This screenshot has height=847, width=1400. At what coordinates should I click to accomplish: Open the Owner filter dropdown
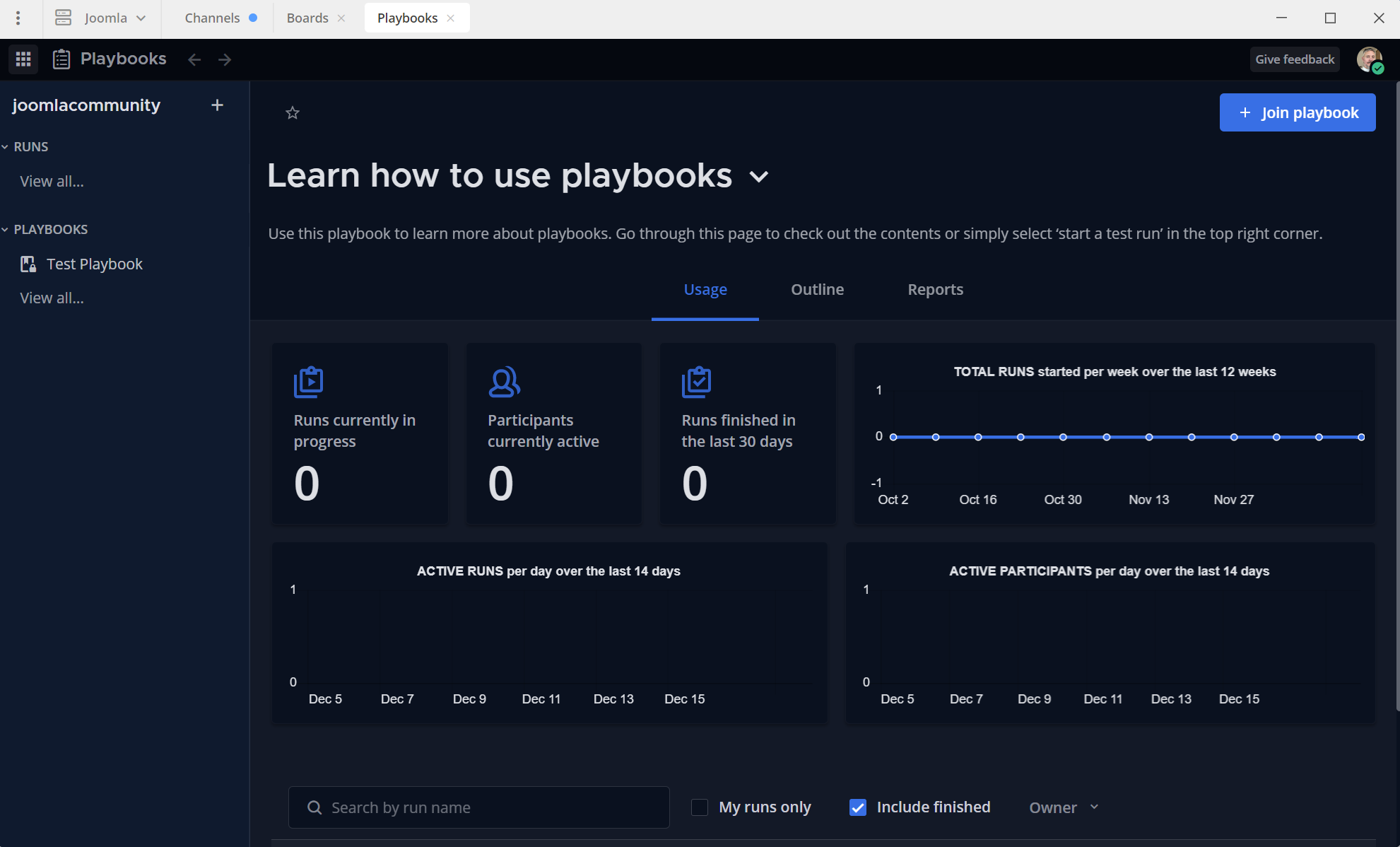(x=1064, y=807)
